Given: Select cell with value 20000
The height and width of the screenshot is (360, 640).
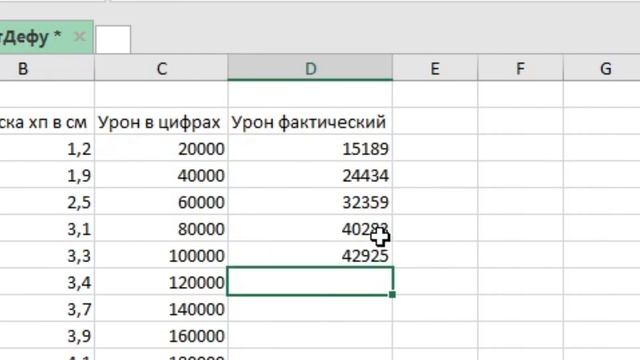Looking at the screenshot, I should pyautogui.click(x=161, y=148).
